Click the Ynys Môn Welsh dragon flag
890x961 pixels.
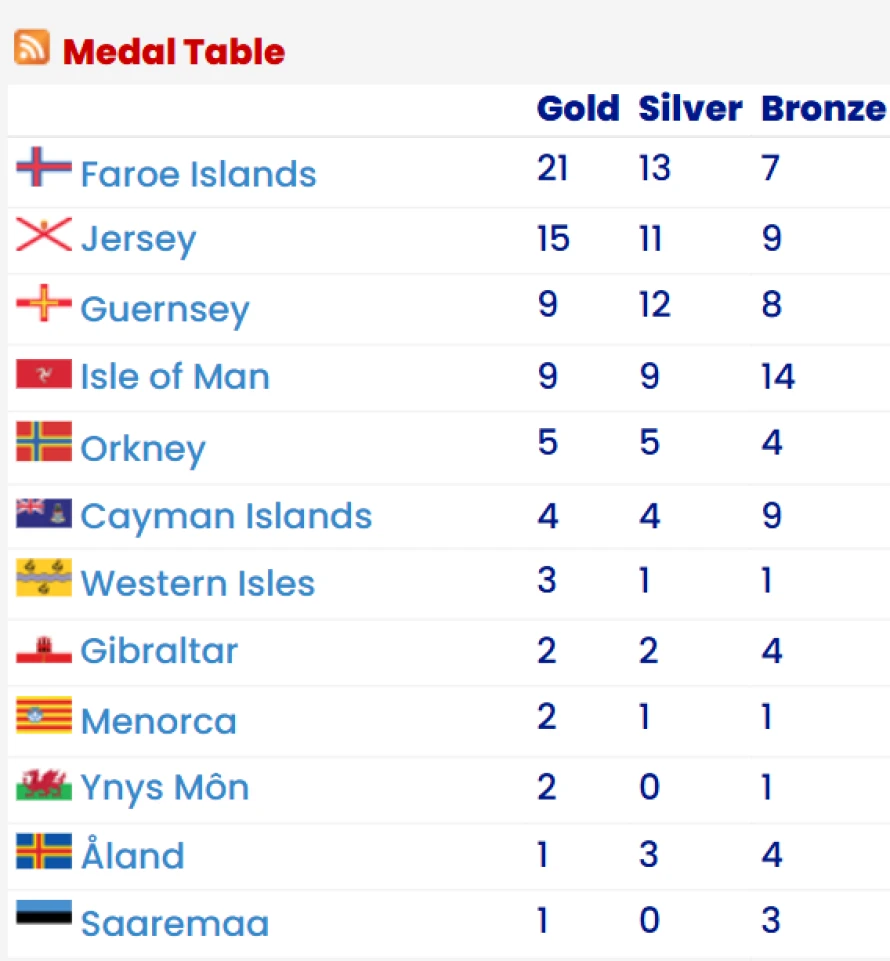(x=44, y=784)
